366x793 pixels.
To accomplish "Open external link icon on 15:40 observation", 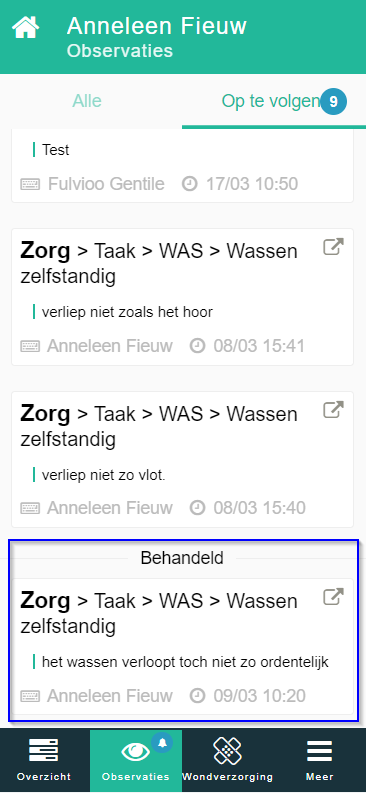I will pos(333,409).
